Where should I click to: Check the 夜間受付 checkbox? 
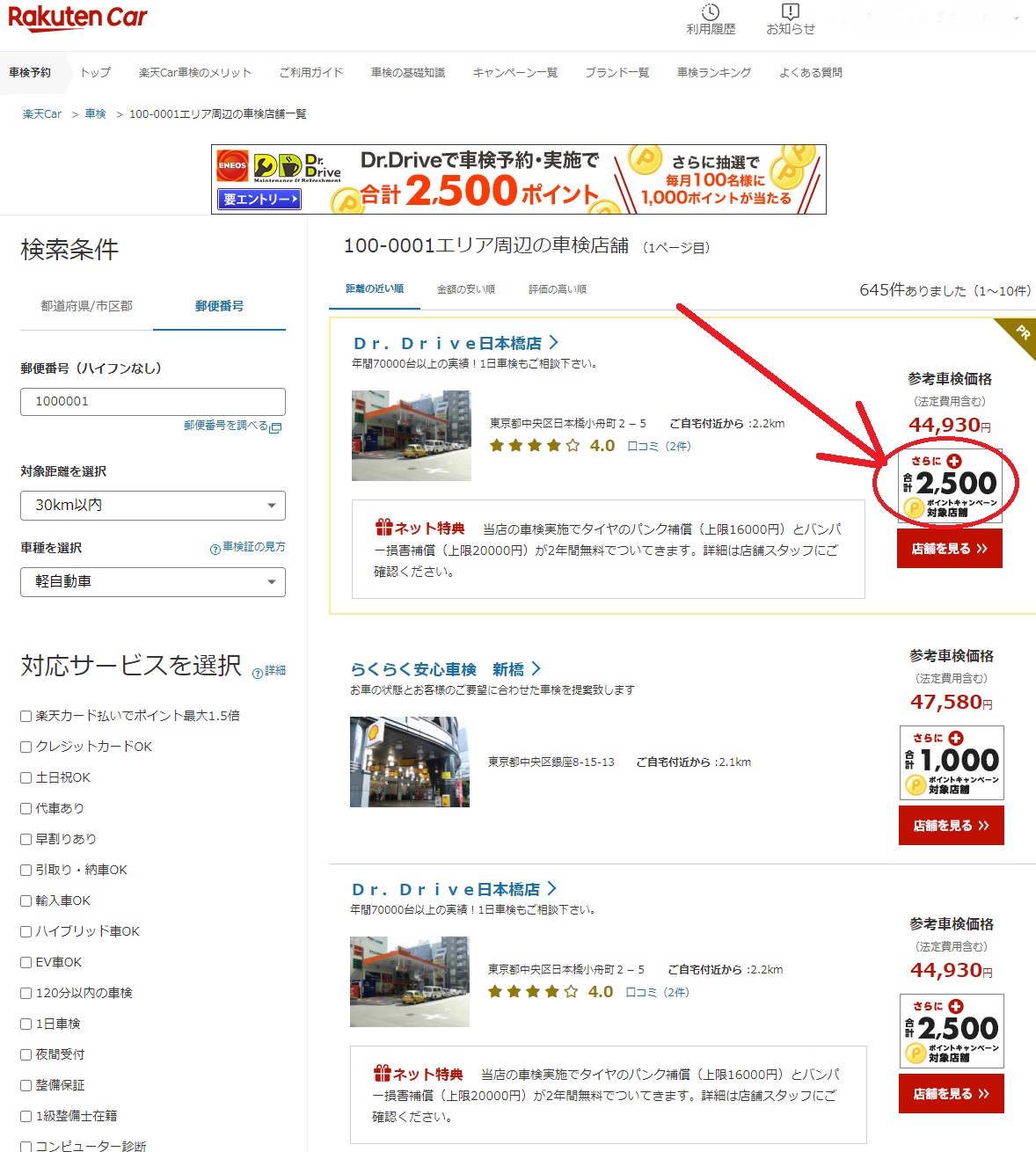click(x=26, y=1054)
